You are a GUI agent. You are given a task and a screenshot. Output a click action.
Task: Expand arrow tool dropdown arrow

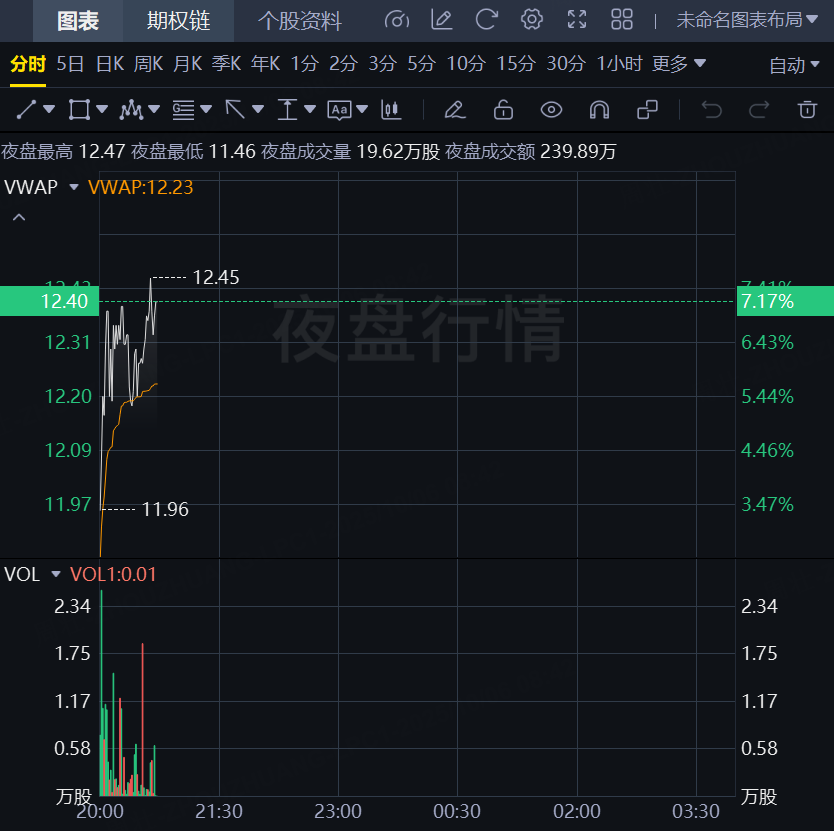(x=258, y=110)
